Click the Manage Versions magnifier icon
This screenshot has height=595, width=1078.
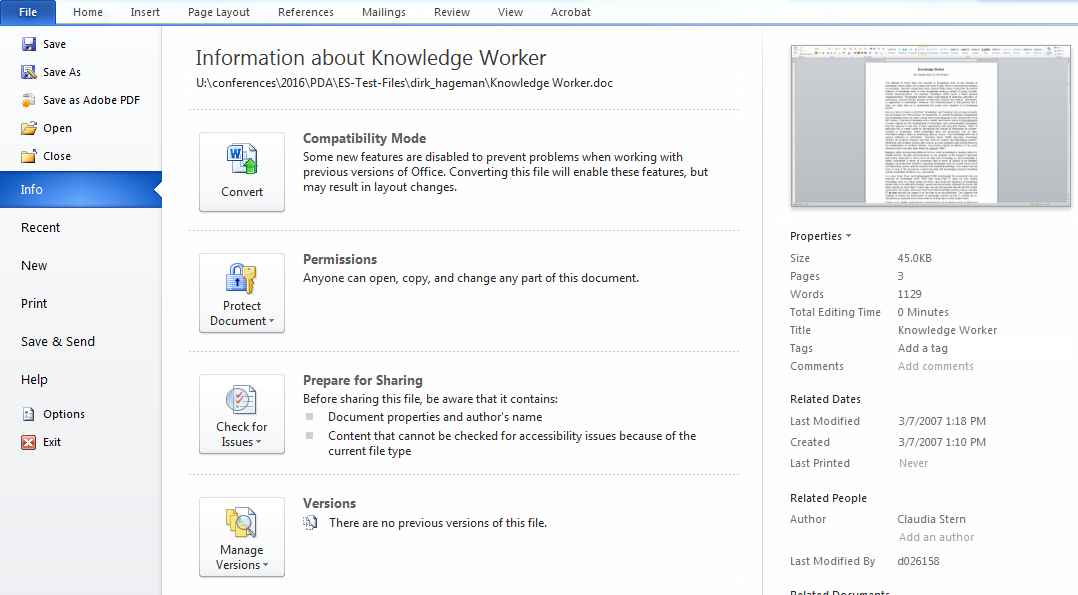point(241,523)
